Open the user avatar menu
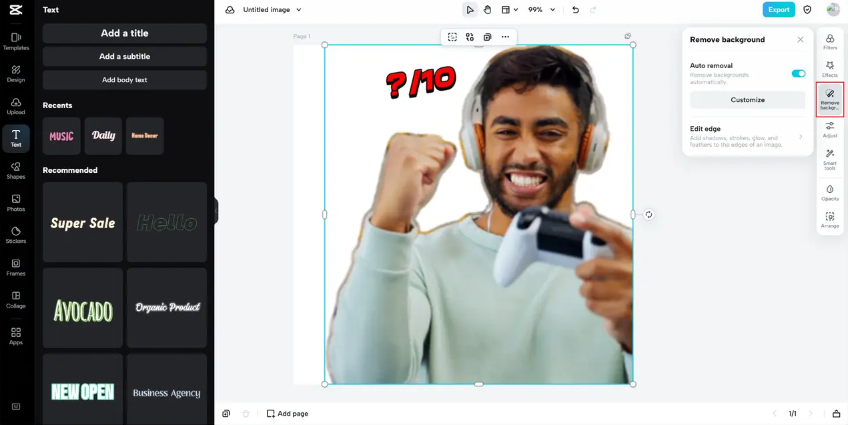 [833, 10]
